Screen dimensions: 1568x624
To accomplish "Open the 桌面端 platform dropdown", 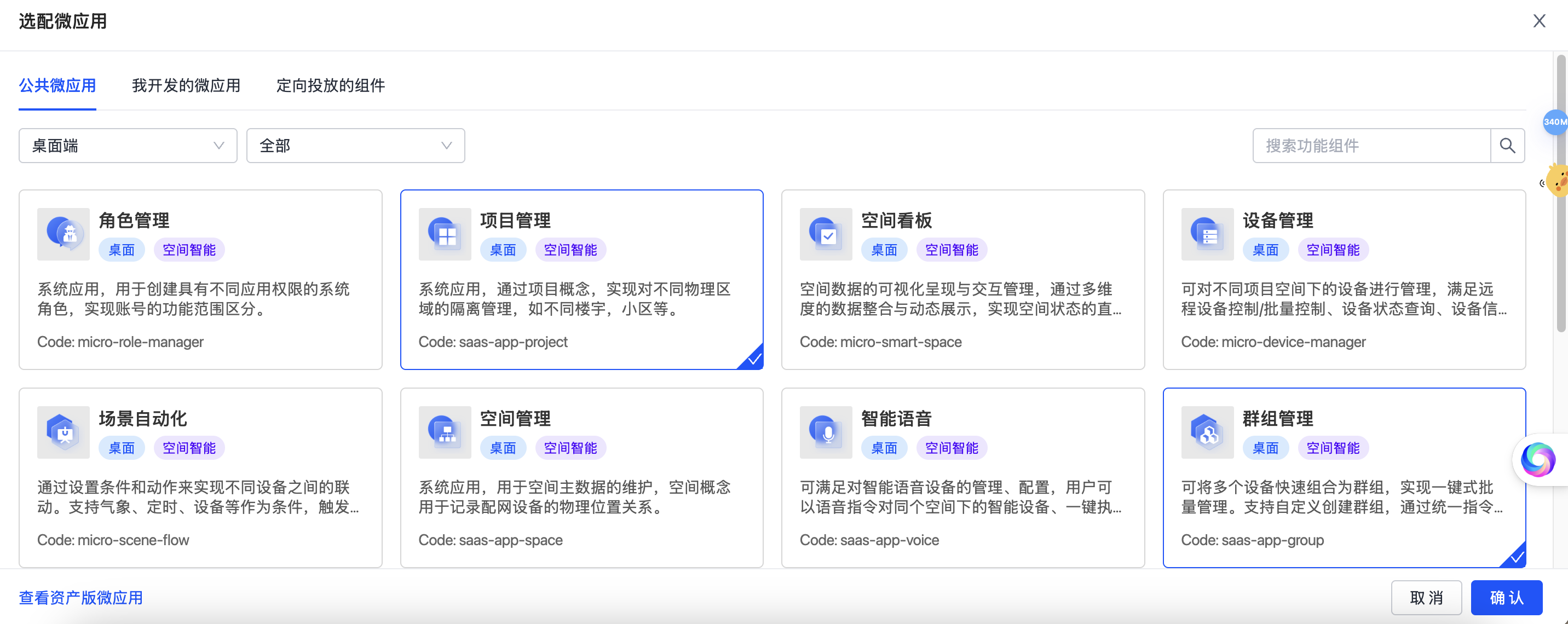I will click(128, 146).
